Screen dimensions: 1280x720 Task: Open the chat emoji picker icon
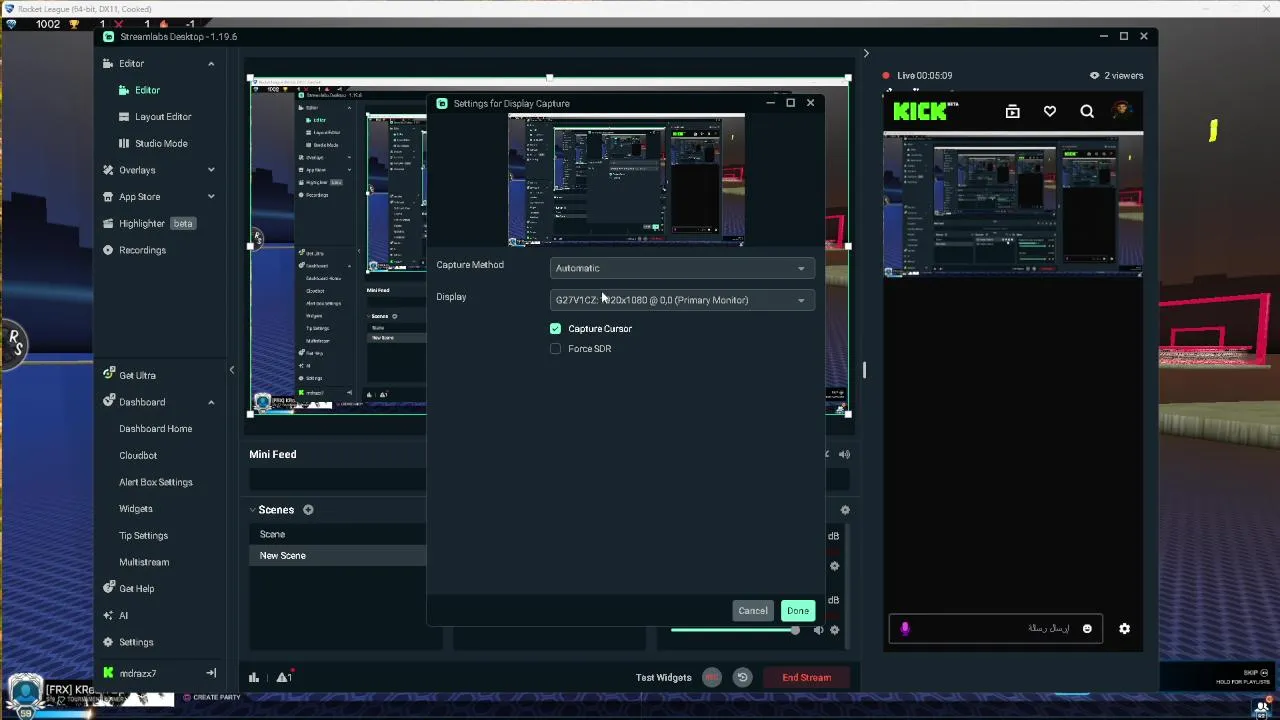[x=1087, y=628]
